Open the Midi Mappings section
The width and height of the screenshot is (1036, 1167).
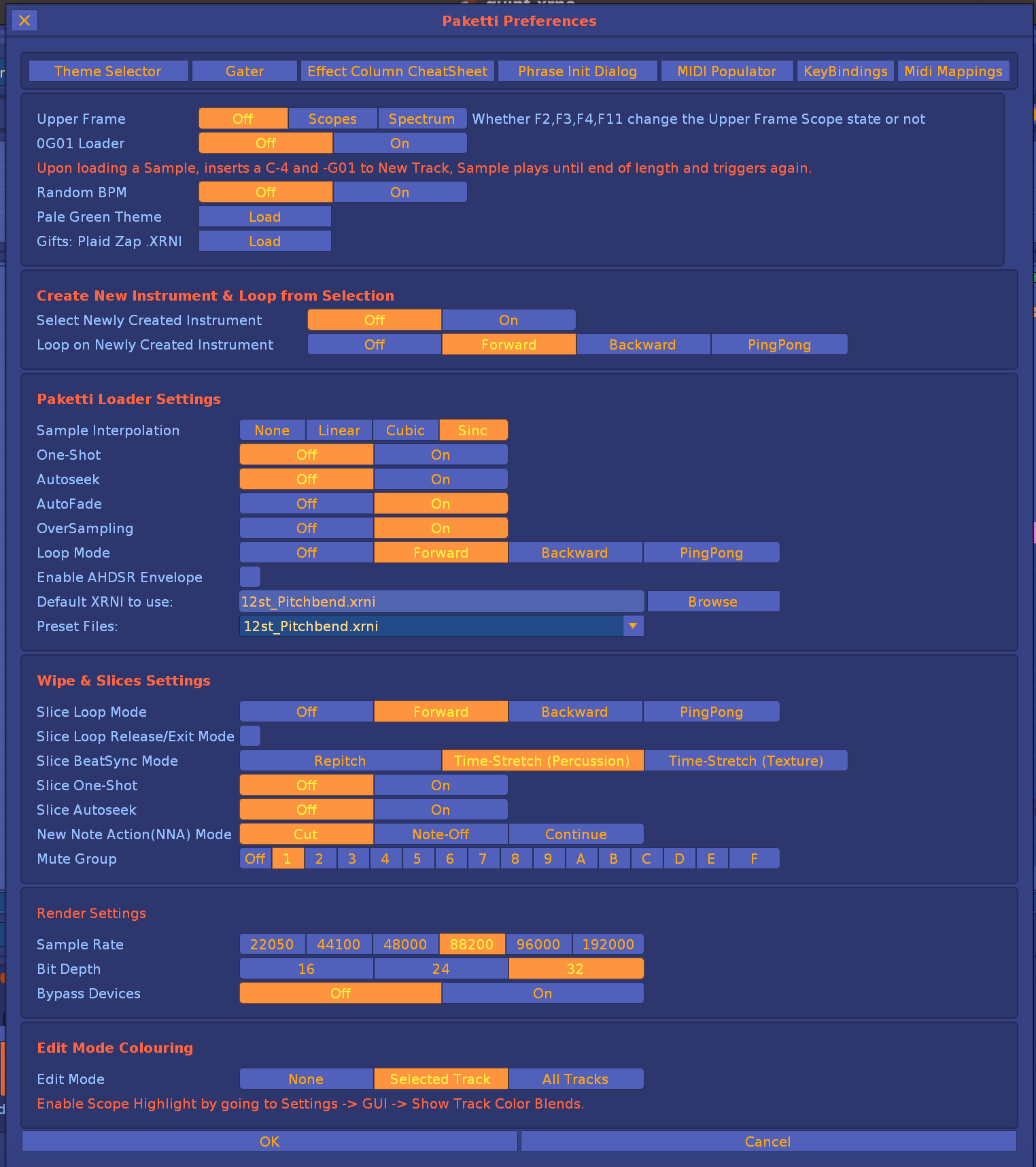[953, 71]
